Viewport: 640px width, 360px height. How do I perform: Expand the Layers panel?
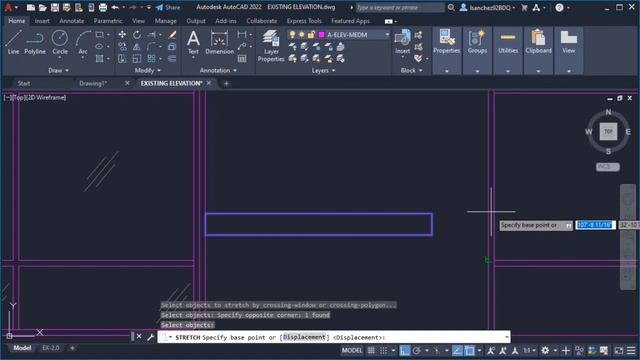click(323, 70)
